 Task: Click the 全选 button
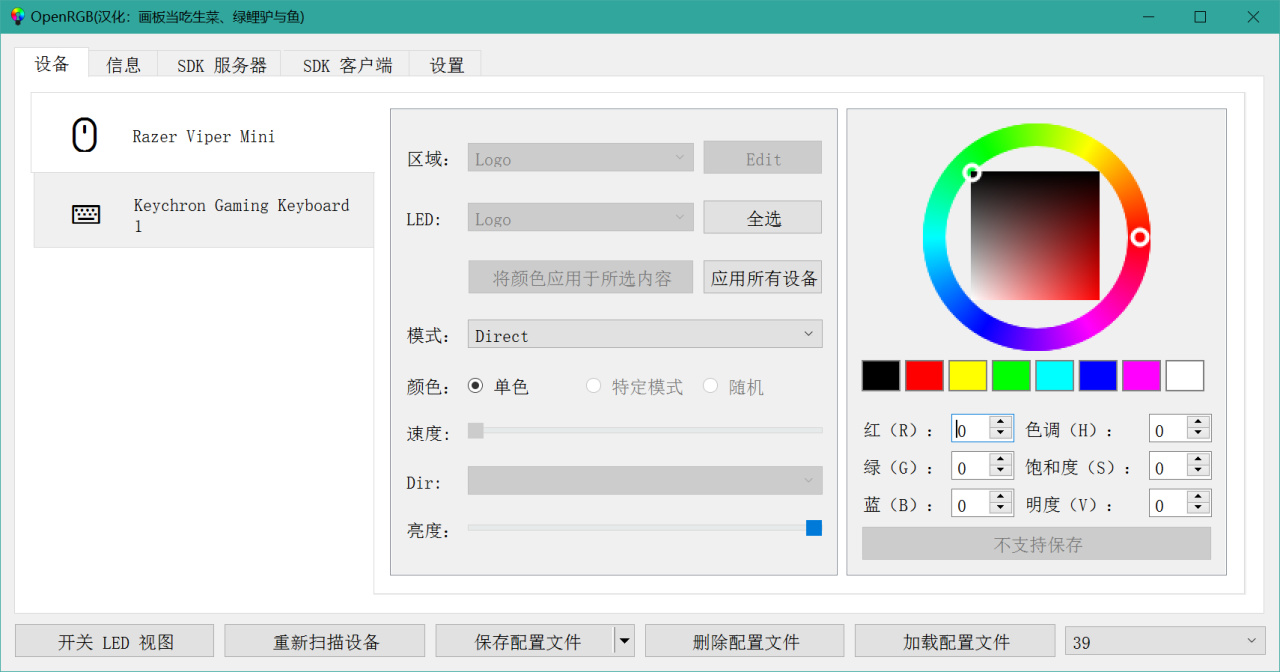click(763, 218)
